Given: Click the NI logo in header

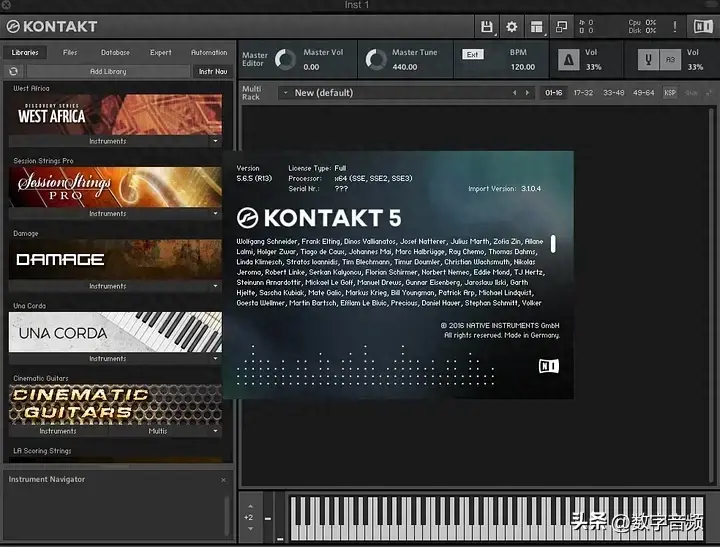Looking at the screenshot, I should pyautogui.click(x=703, y=27).
